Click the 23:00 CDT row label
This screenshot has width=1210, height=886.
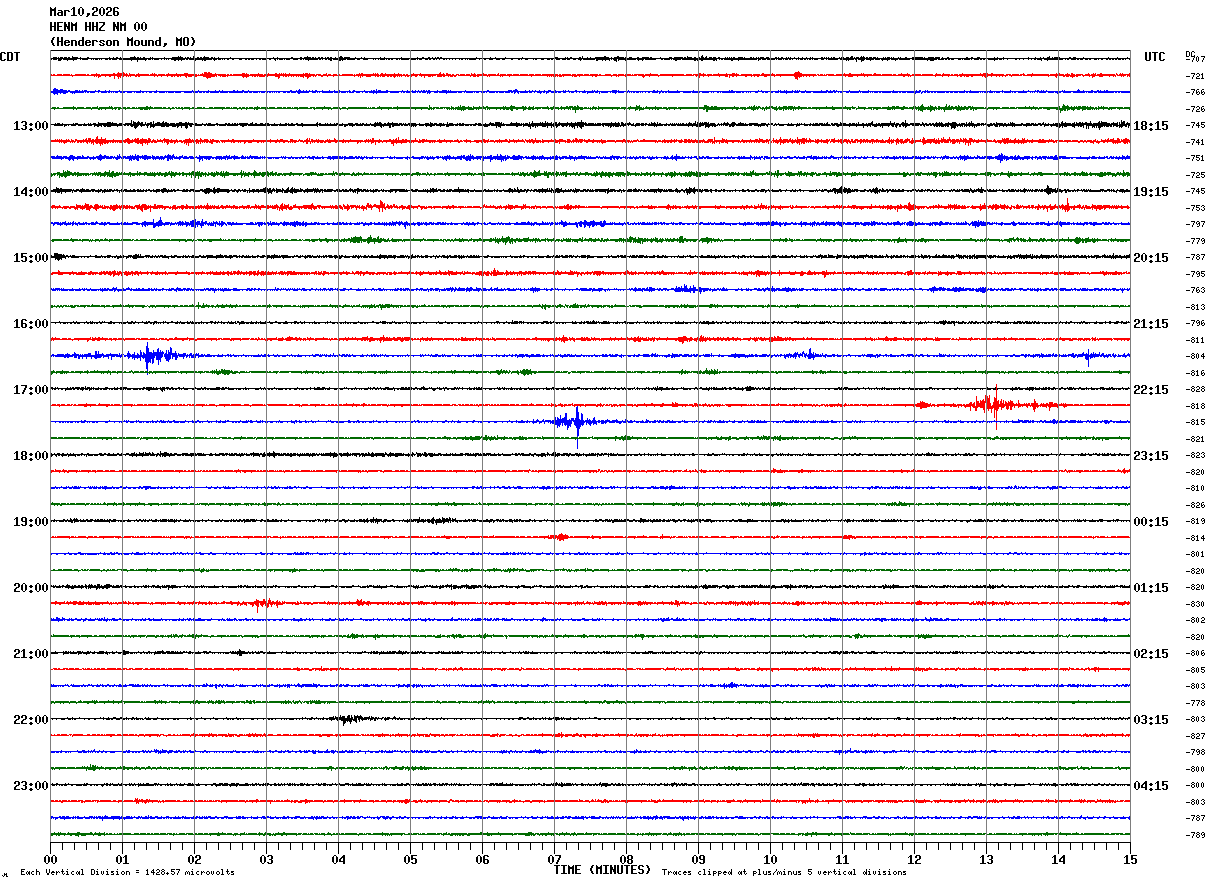click(30, 786)
